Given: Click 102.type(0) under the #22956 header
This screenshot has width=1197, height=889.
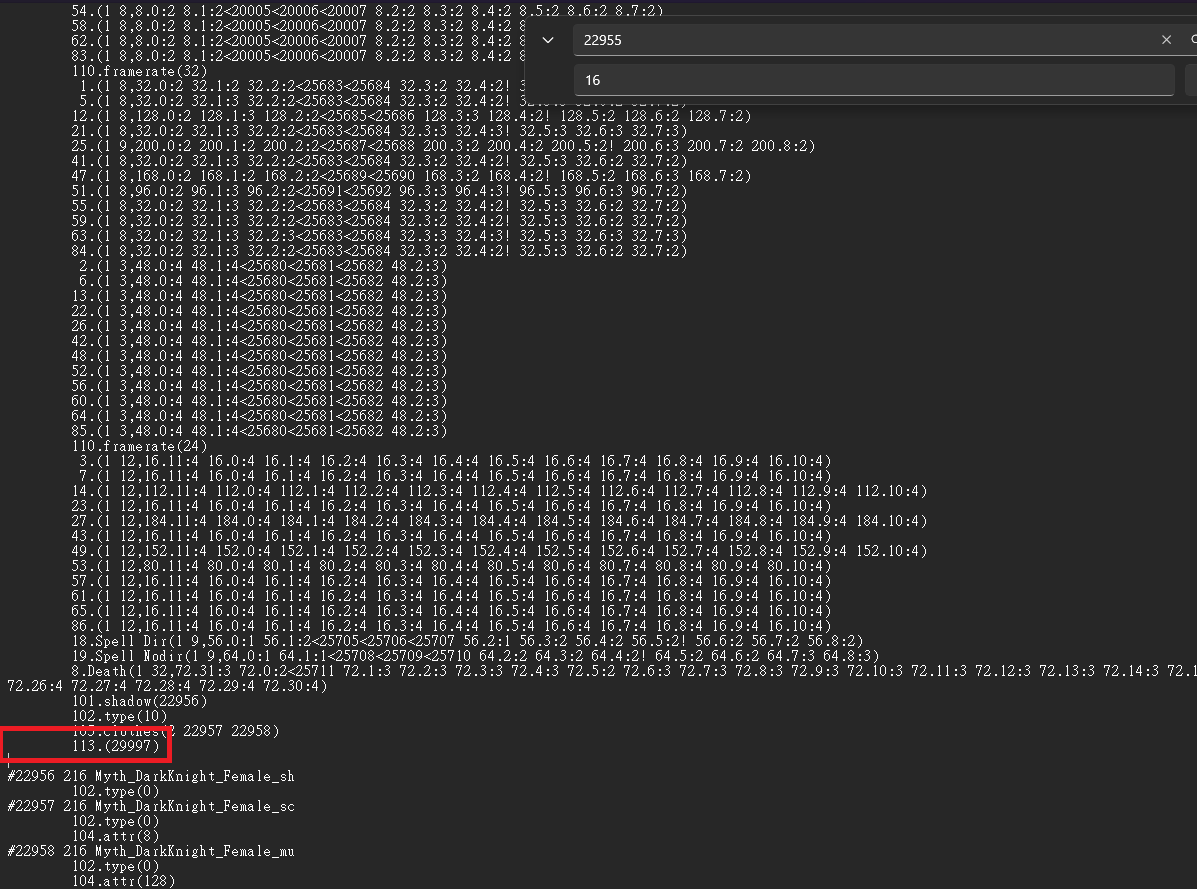Looking at the screenshot, I should (116, 791).
